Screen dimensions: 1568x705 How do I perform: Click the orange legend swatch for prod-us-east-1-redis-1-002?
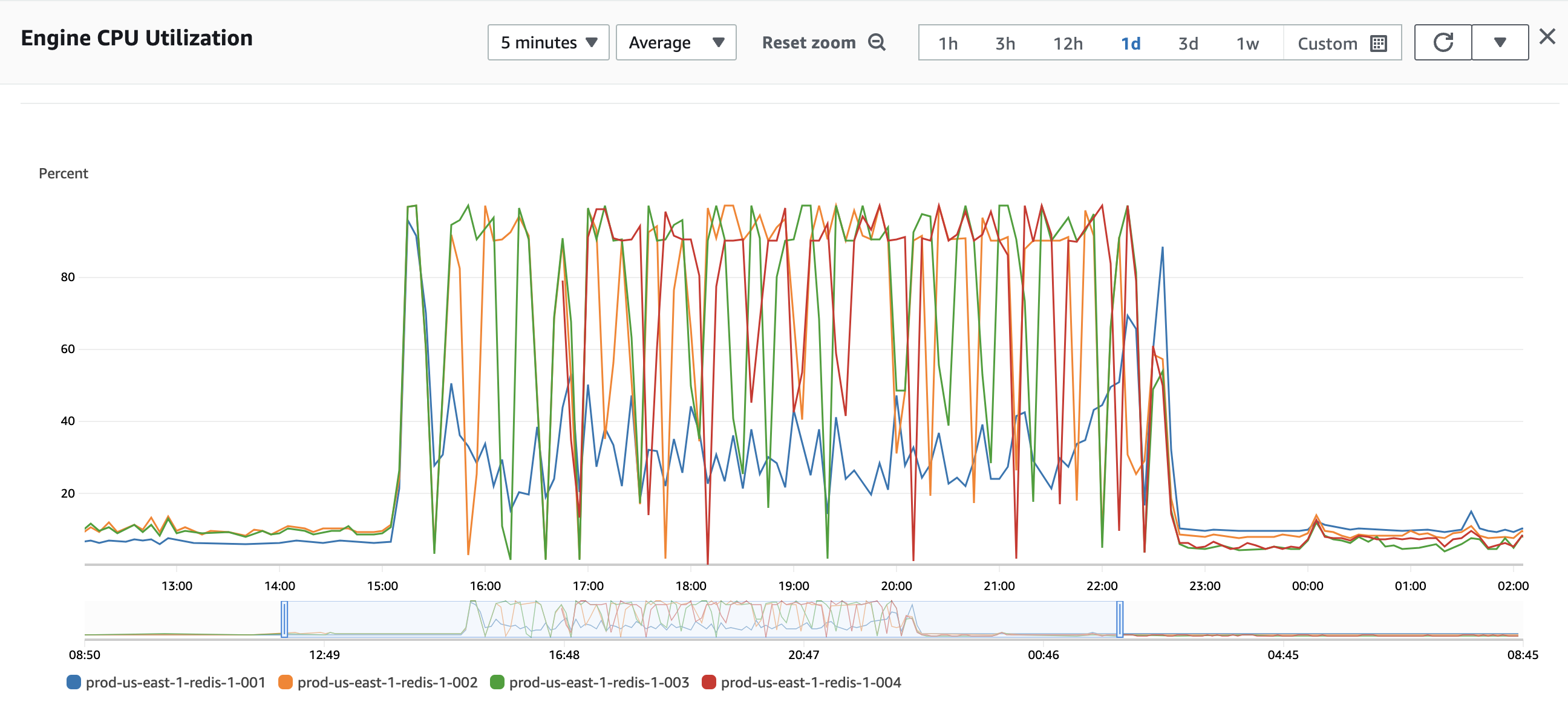coord(285,683)
